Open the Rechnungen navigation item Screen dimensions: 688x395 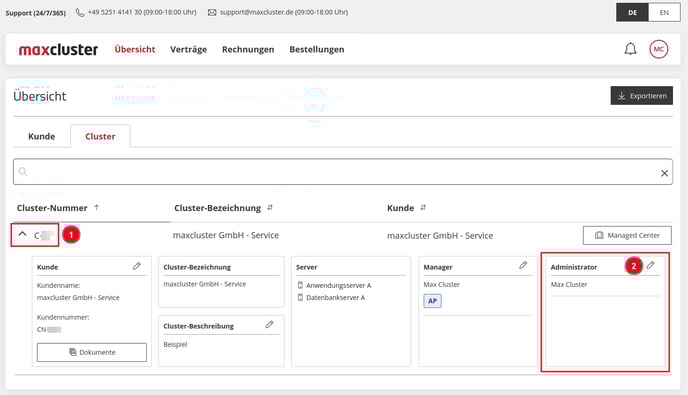pos(248,50)
